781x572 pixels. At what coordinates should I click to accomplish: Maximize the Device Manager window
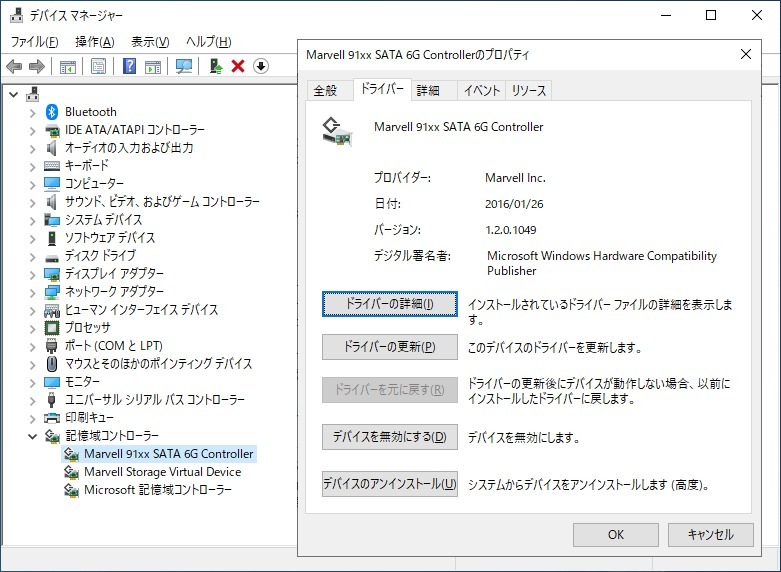pyautogui.click(x=711, y=15)
